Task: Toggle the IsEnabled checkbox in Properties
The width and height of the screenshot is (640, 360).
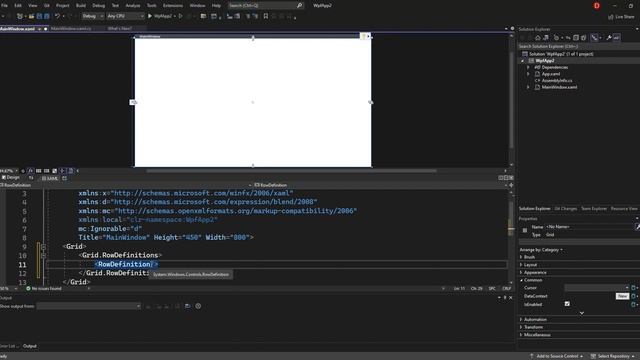Action: pos(567,304)
